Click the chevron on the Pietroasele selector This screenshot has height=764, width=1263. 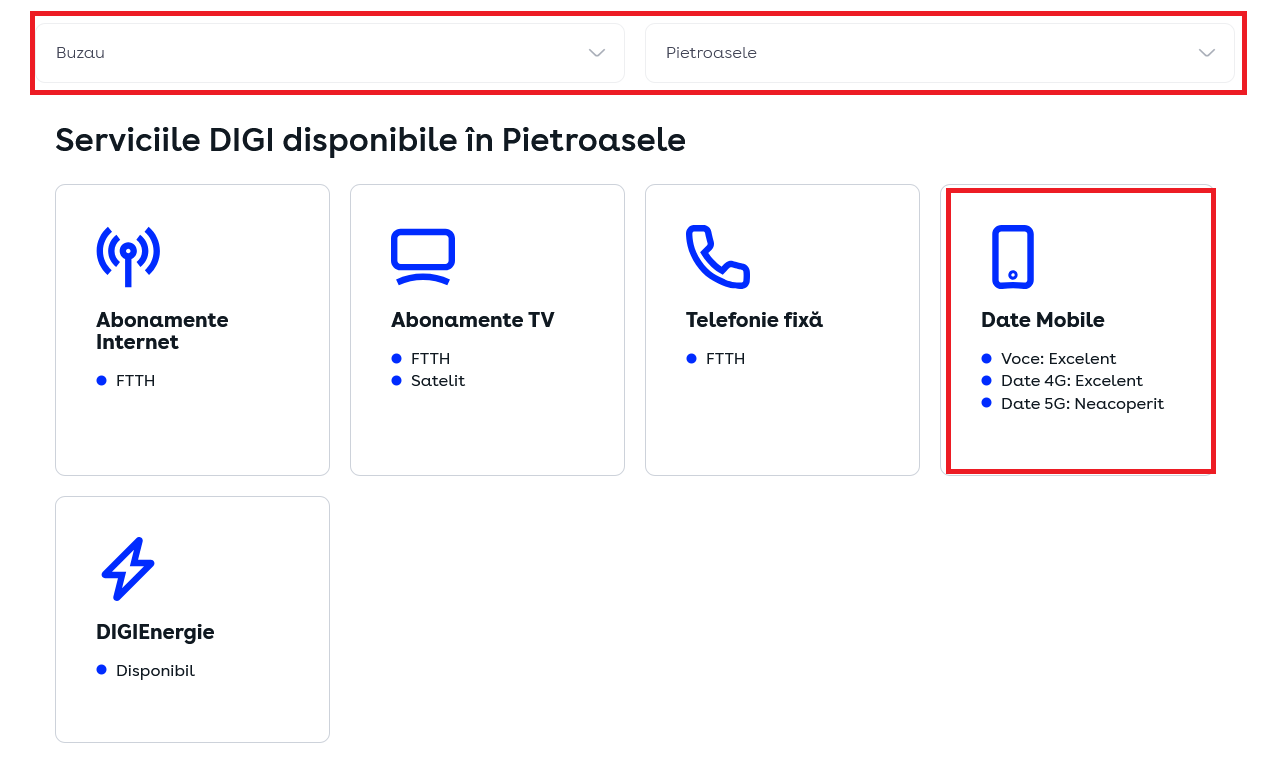(1206, 52)
